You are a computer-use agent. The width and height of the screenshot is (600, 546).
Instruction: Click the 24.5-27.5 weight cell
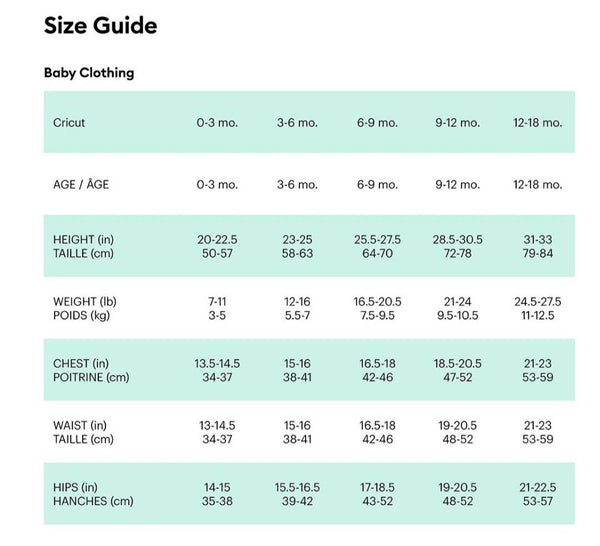[537, 302]
